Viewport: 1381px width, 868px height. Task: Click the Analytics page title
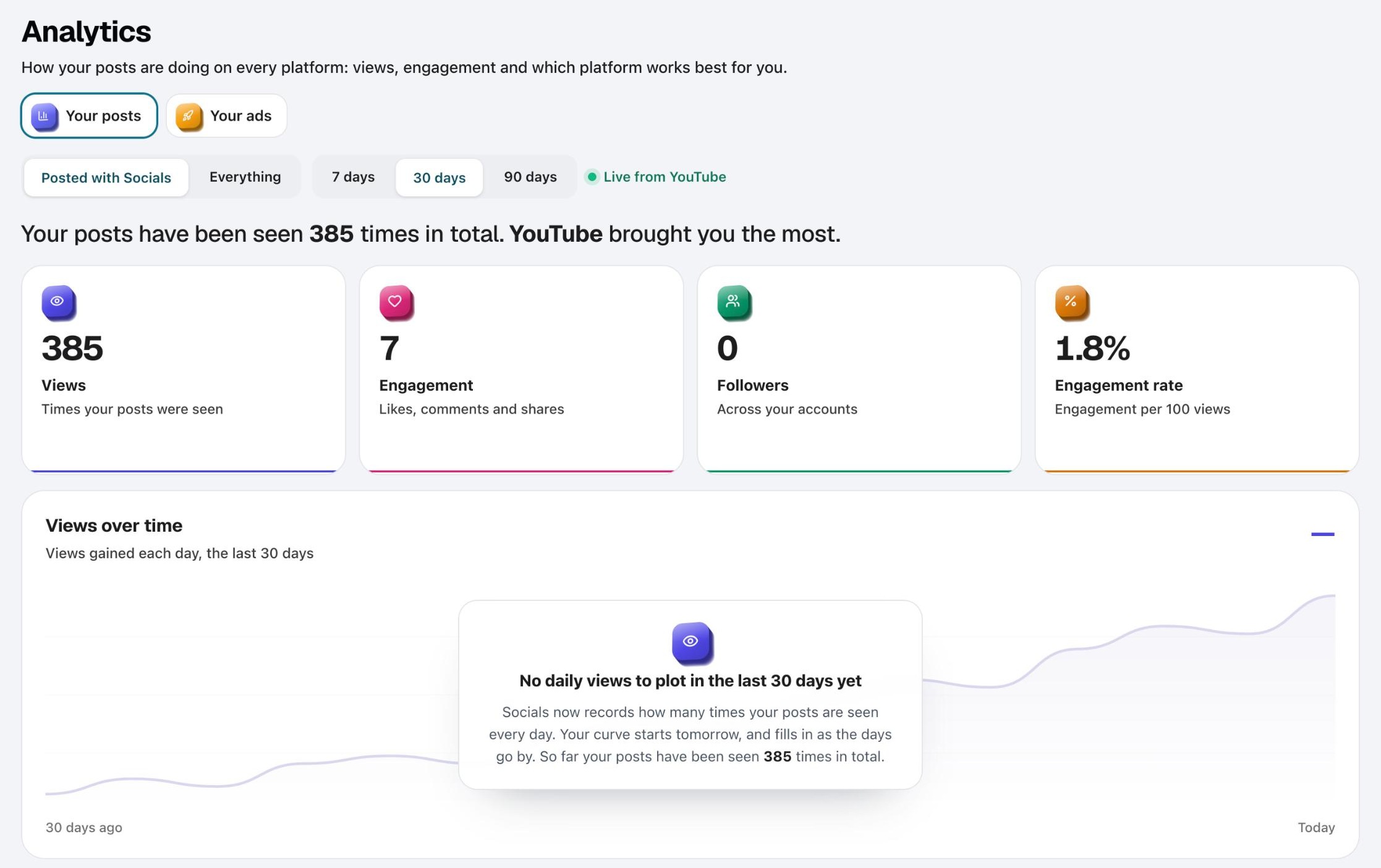tap(86, 32)
